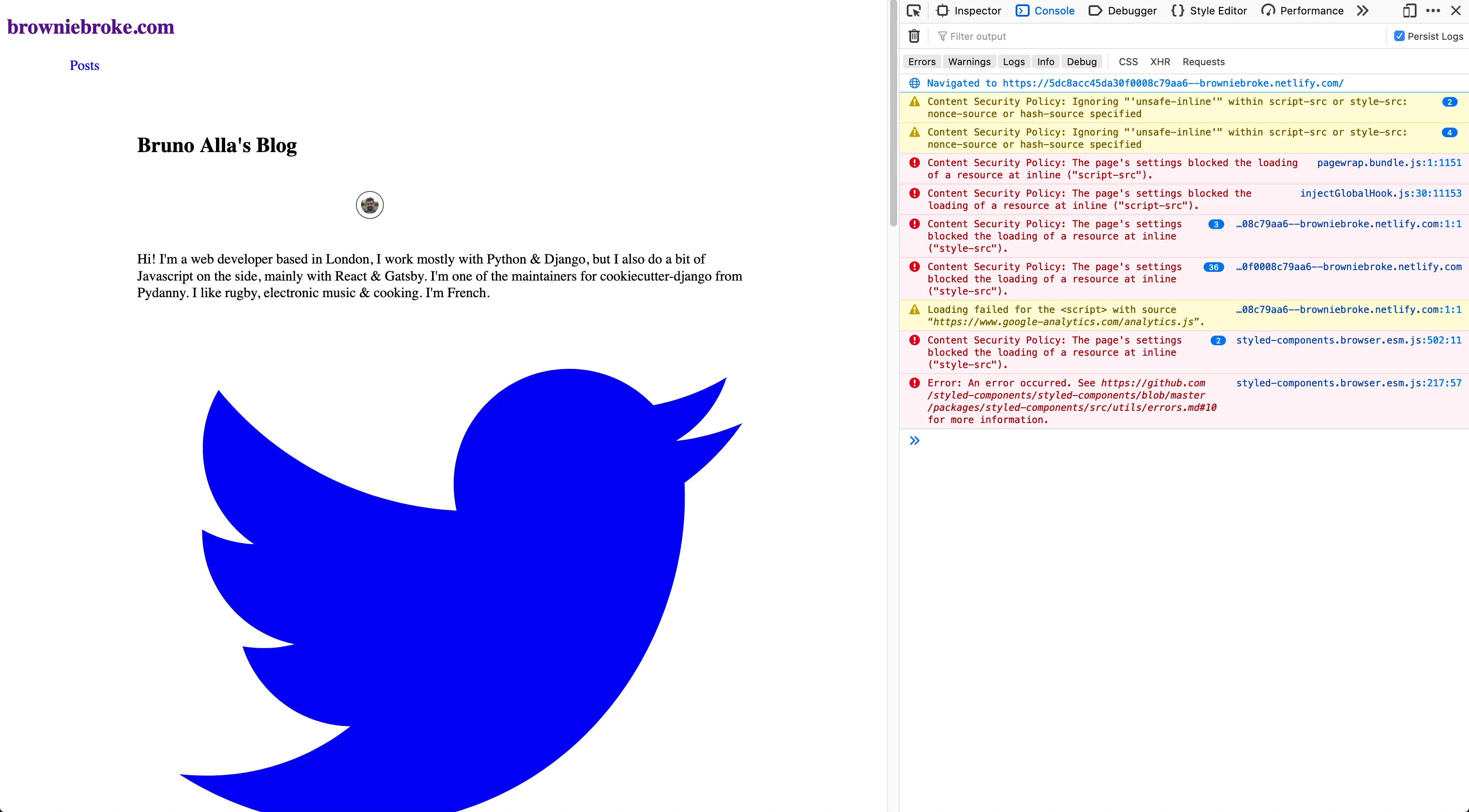The width and height of the screenshot is (1469, 812).
Task: Show more DevTools tabs via chevron
Action: click(1362, 11)
